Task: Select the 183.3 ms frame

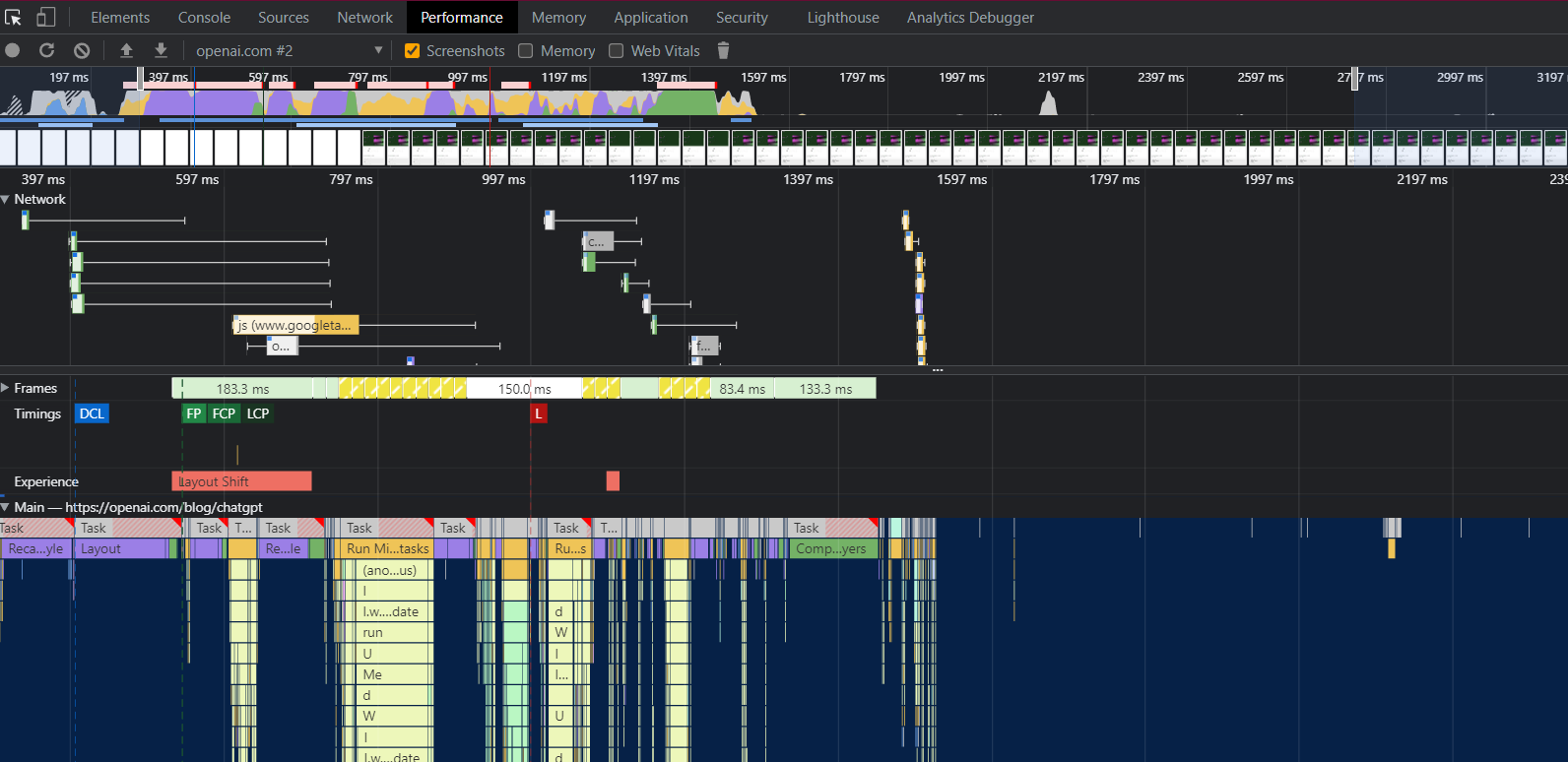Action: [242, 389]
